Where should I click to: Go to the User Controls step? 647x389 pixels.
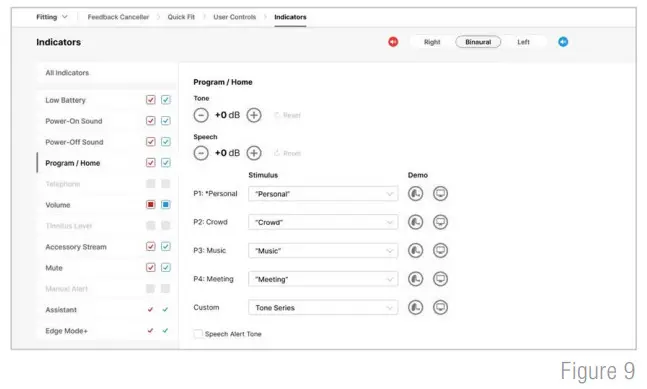click(x=234, y=17)
